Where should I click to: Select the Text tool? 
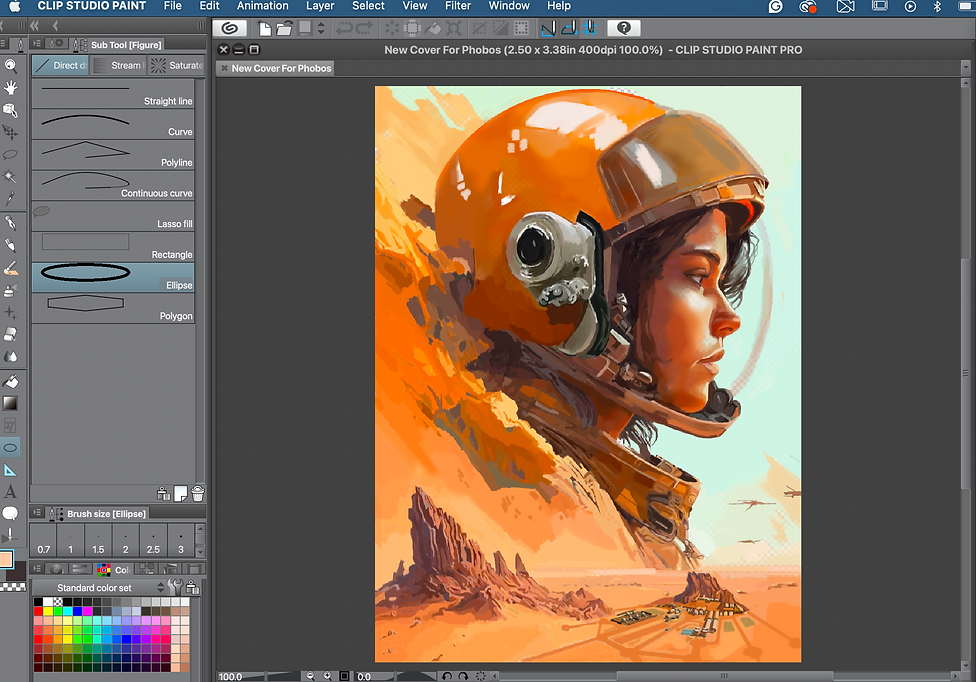tap(10, 492)
